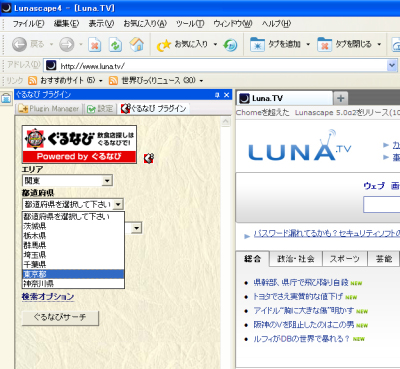This screenshot has height=369, width=400.
Task: Click RSS icon for おすすめサイト
Action: (x=32, y=80)
